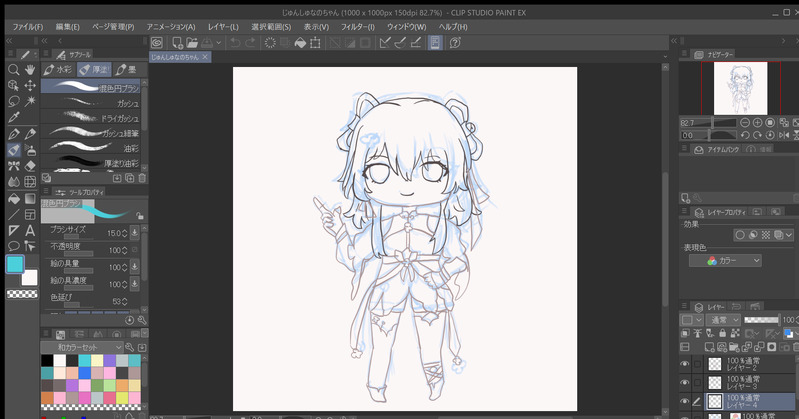Adjust the layer opacity slider

(x=761, y=320)
